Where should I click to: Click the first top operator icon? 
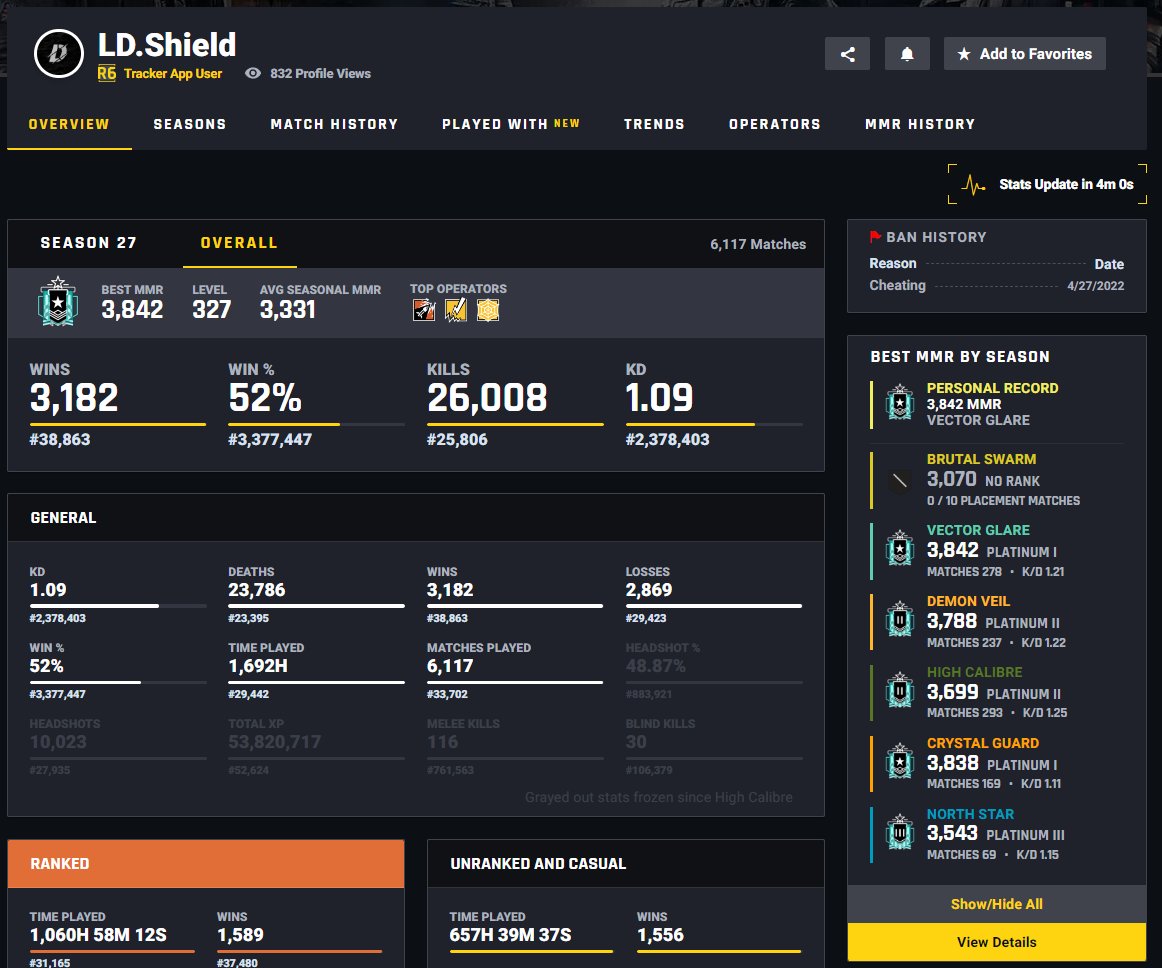[424, 310]
